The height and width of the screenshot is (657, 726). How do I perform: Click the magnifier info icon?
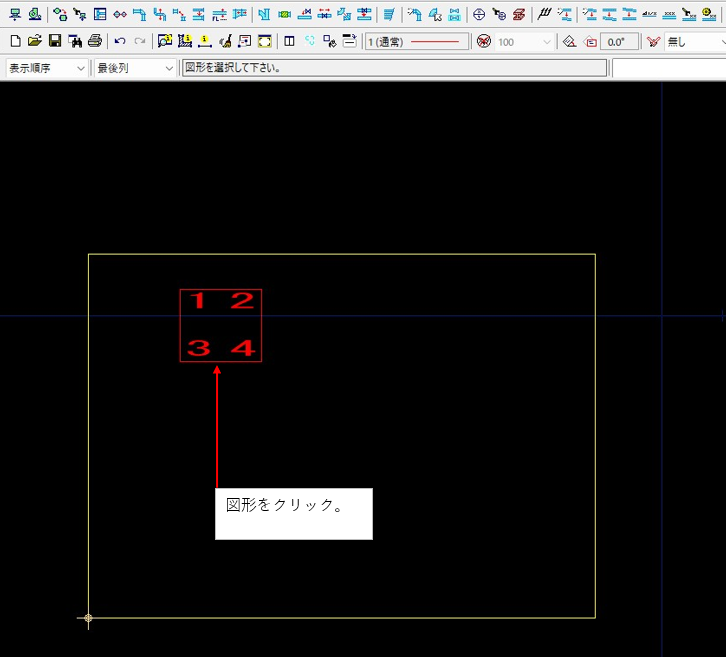pos(165,42)
